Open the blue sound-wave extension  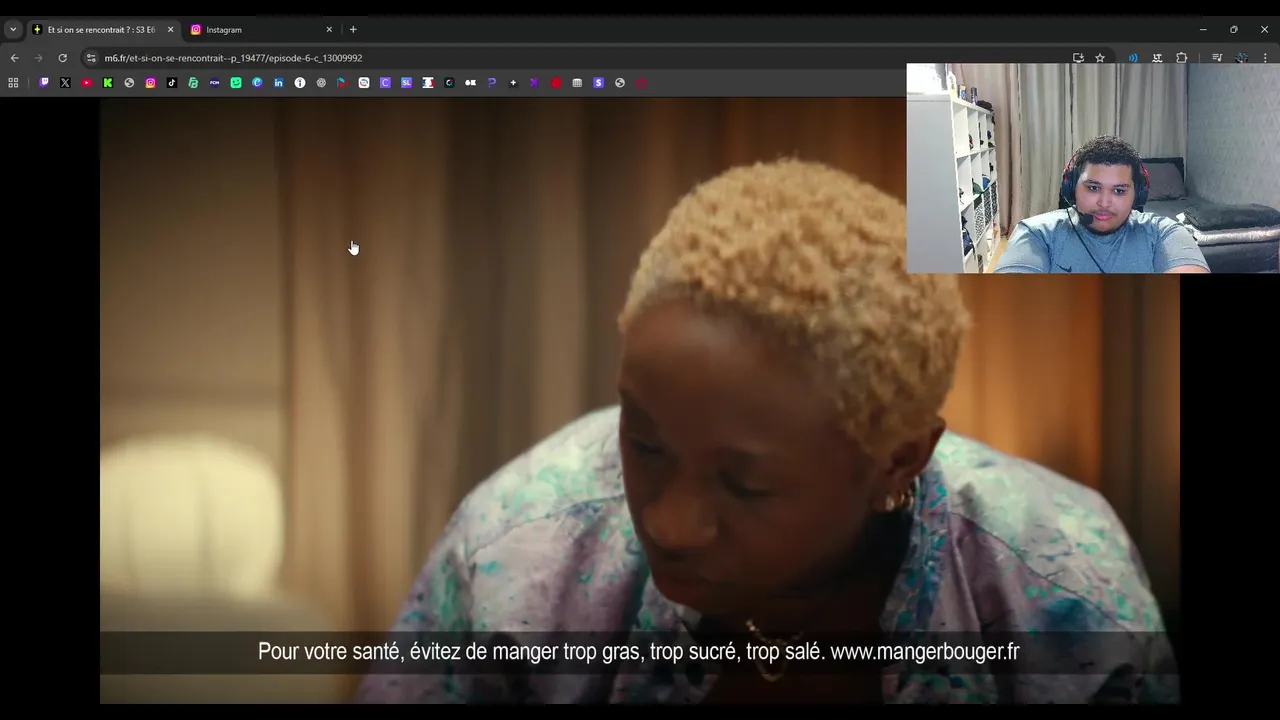click(1133, 58)
